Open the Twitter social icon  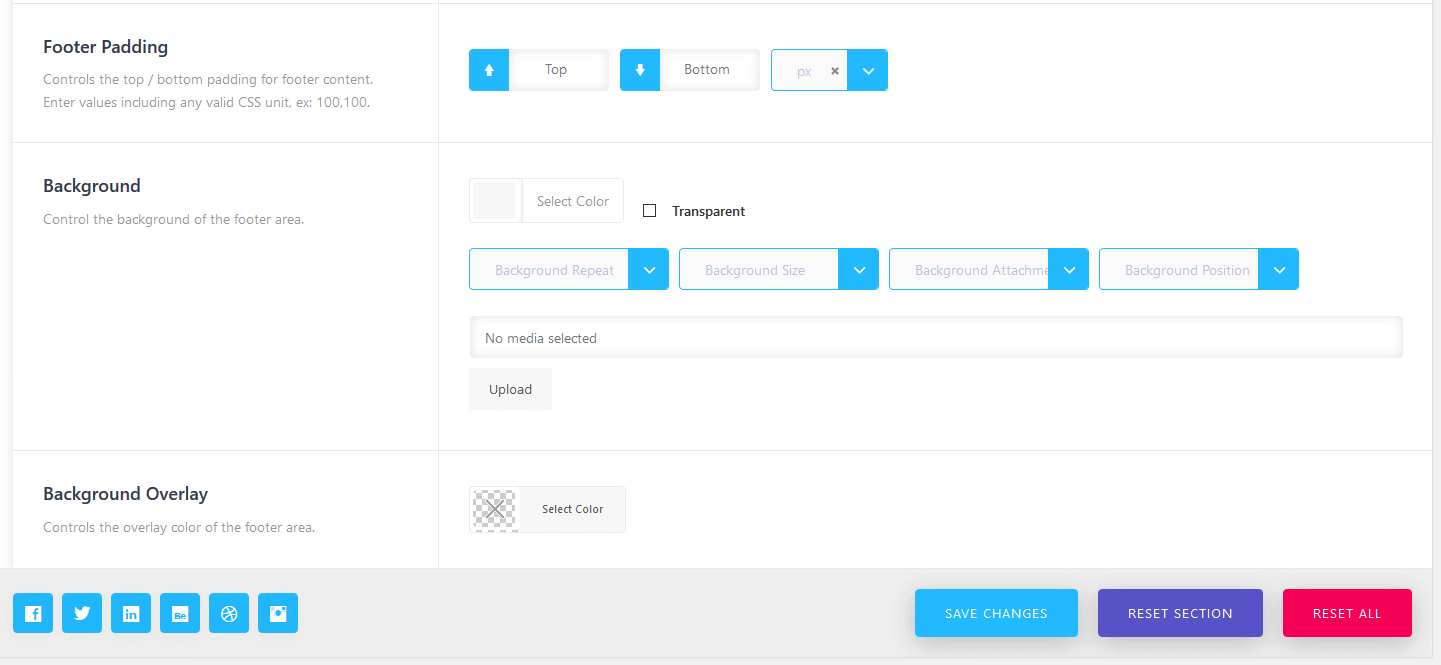(x=82, y=613)
